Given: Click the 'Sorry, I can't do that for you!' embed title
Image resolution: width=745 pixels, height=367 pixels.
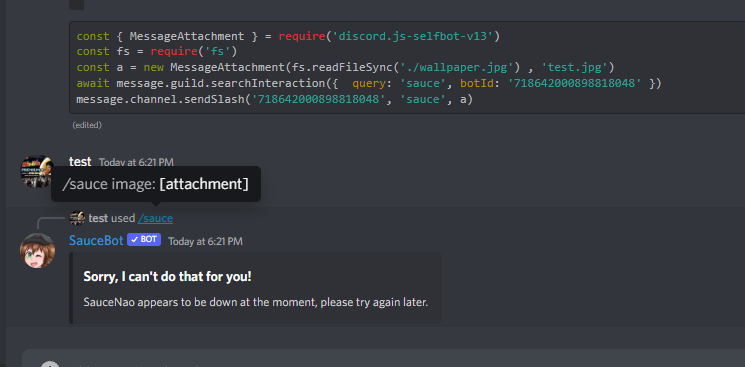Looking at the screenshot, I should (167, 277).
